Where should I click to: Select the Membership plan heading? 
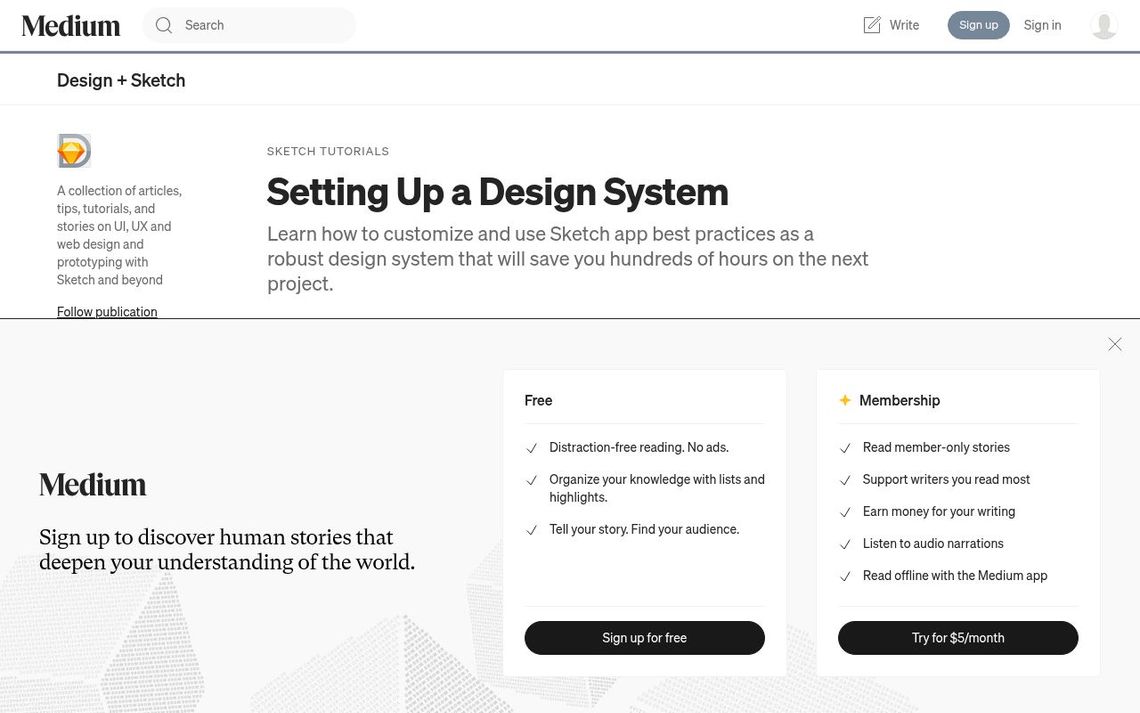(899, 400)
